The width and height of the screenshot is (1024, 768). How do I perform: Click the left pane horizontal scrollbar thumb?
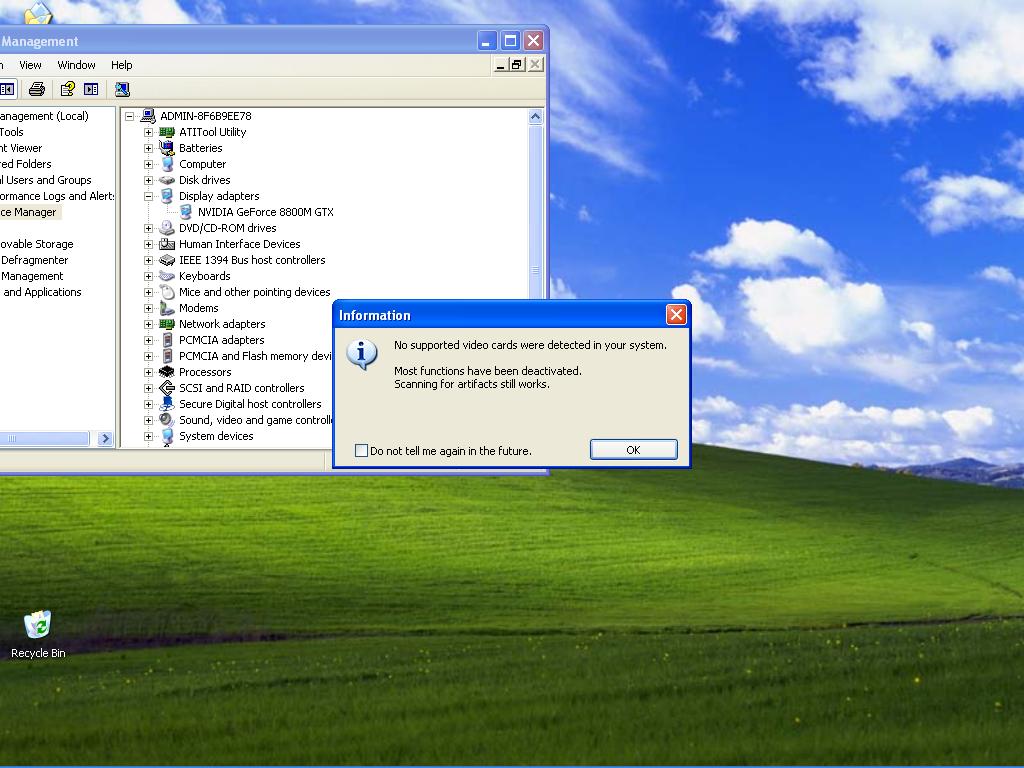click(44, 438)
